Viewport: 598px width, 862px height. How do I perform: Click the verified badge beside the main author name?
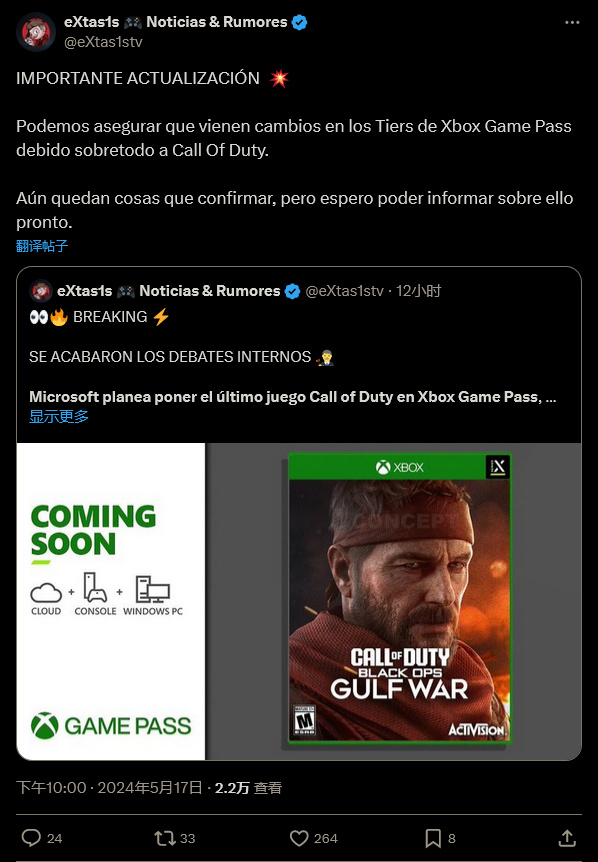tap(300, 23)
